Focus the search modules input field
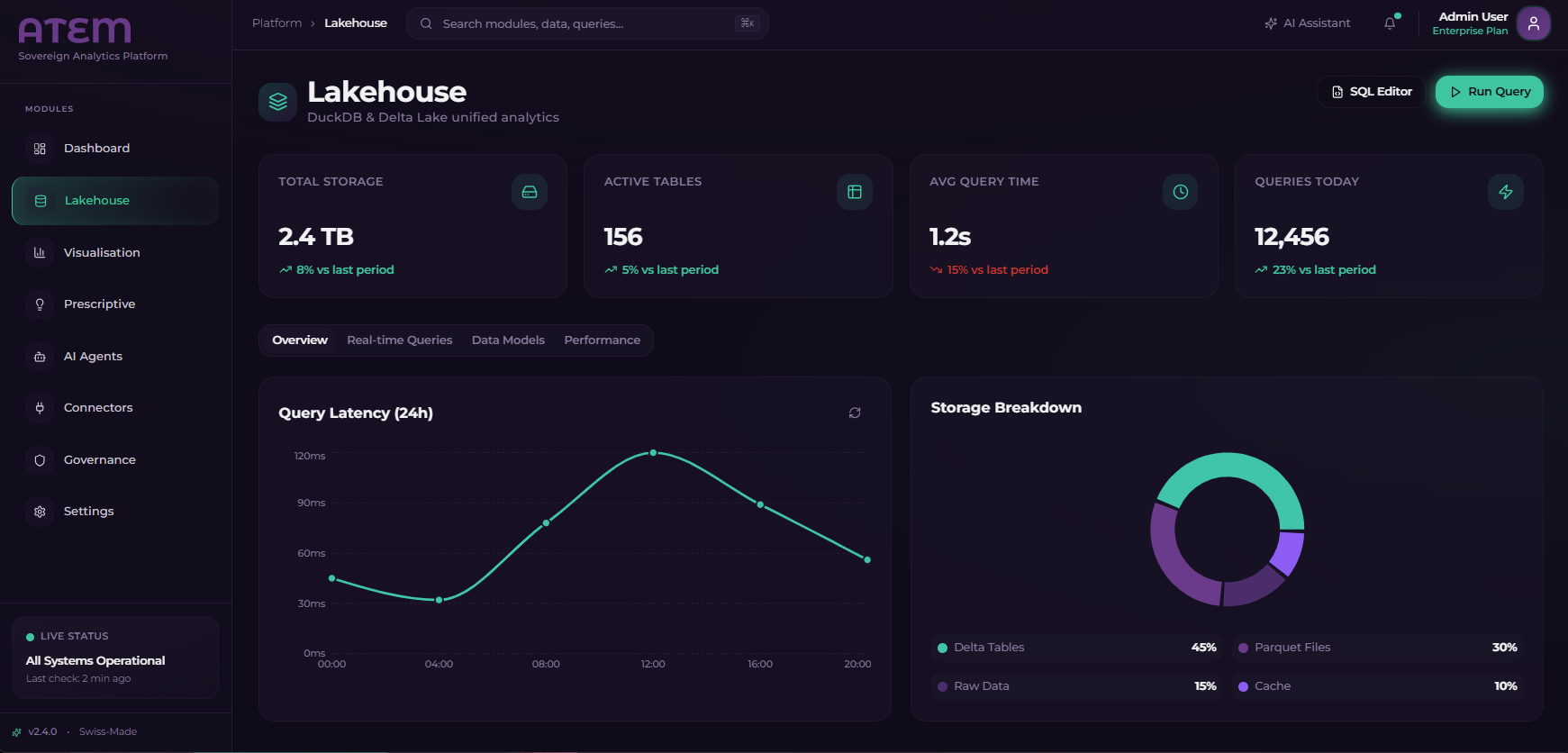This screenshot has height=753, width=1568. click(x=585, y=23)
